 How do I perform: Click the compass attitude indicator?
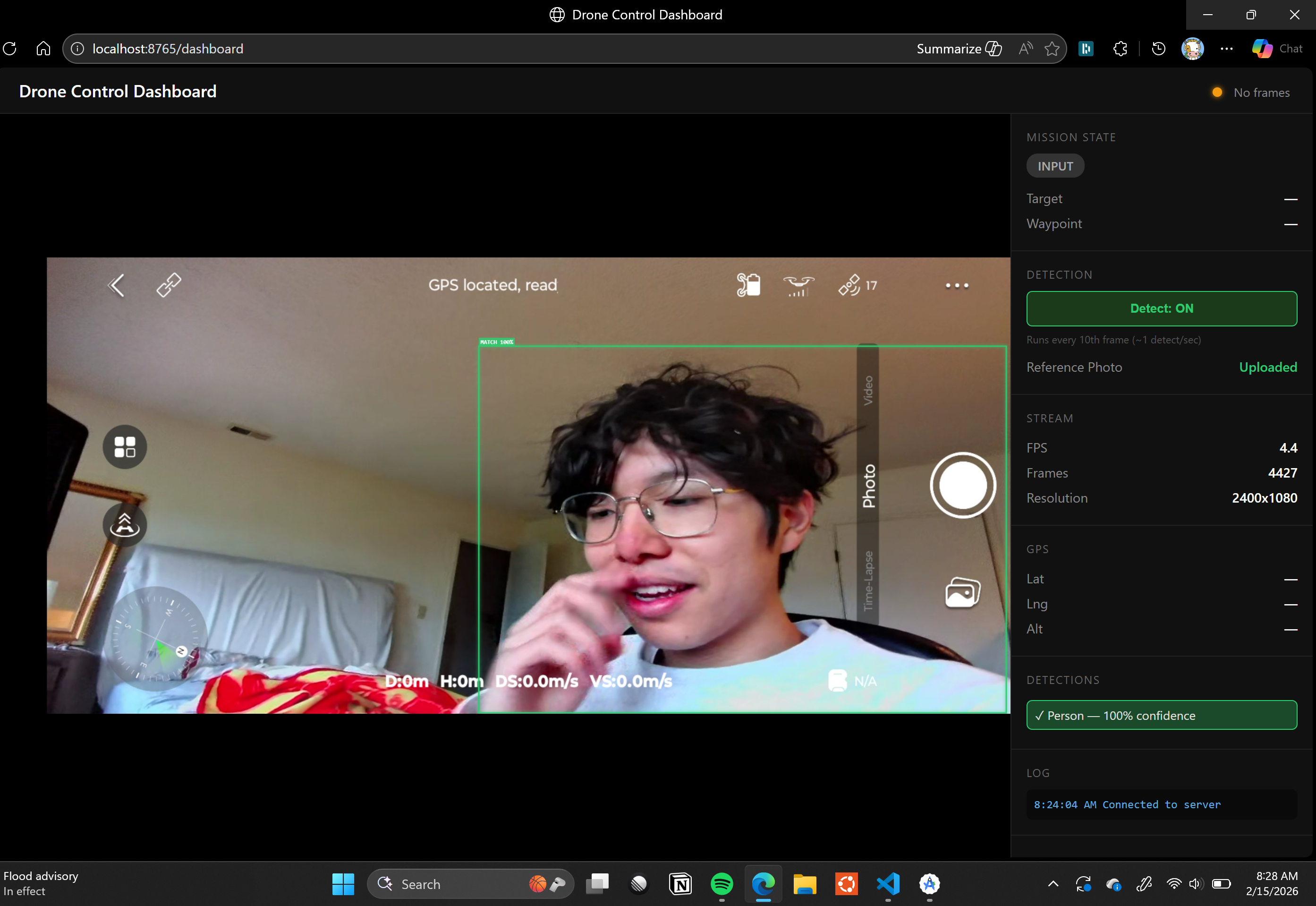[156, 638]
